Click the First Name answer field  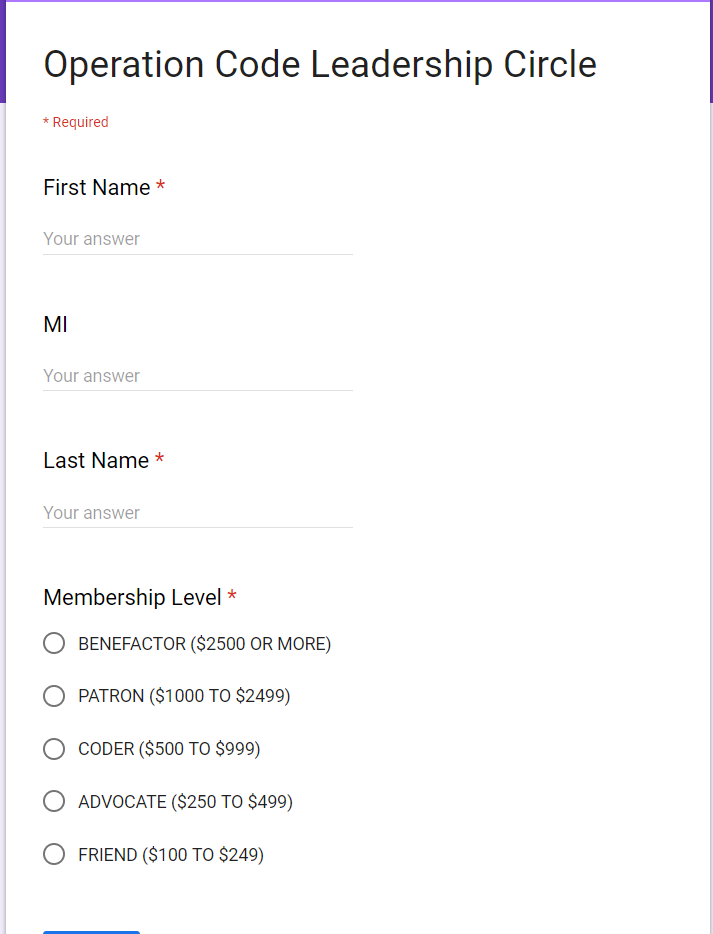tap(197, 238)
